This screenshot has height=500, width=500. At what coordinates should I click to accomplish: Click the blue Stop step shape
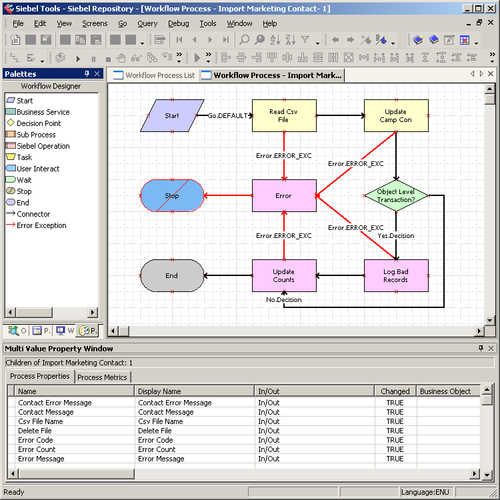pyautogui.click(x=172, y=196)
